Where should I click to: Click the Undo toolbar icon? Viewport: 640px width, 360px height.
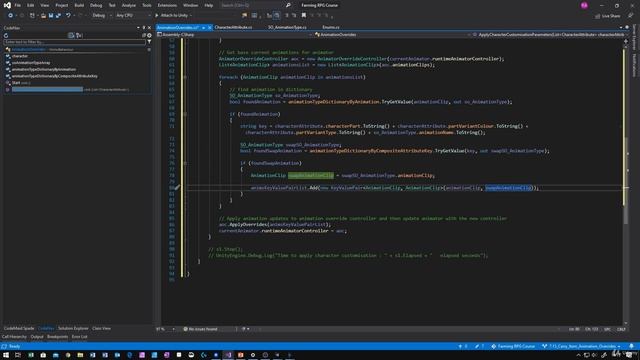[68, 16]
